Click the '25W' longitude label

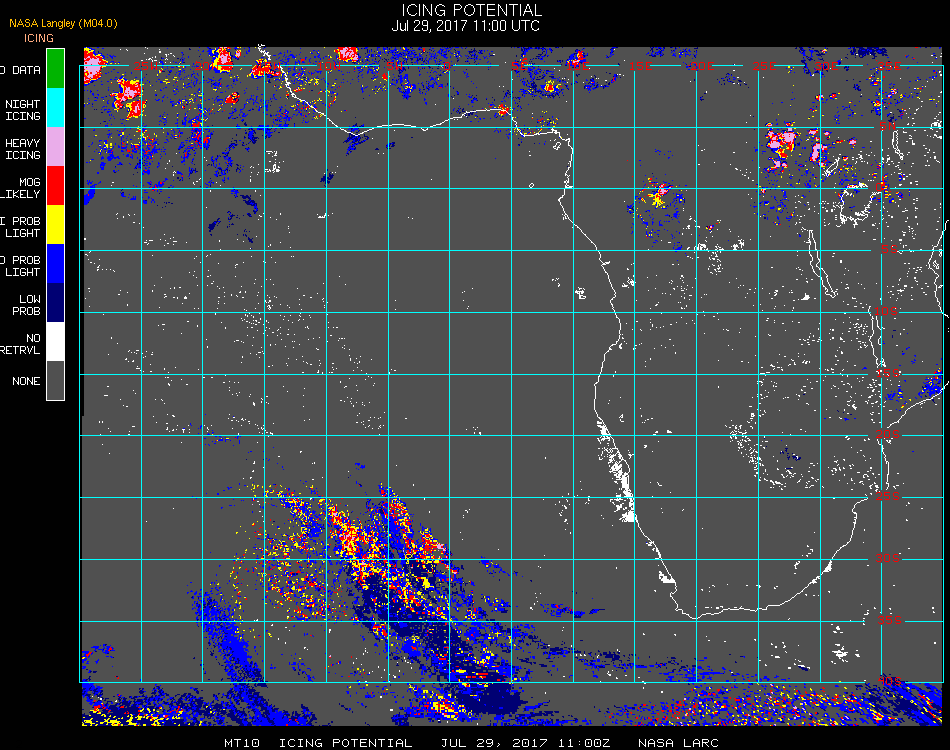(x=145, y=65)
